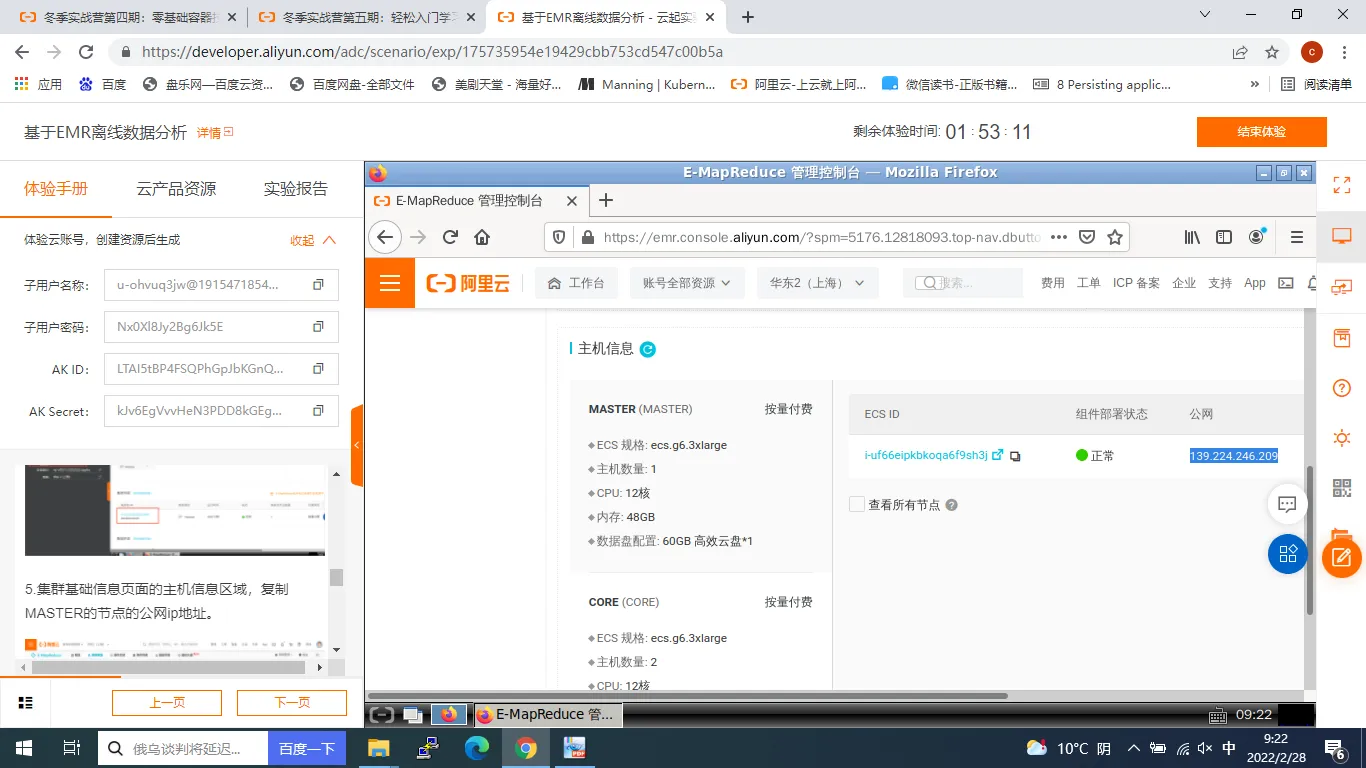Click ICP 备案 in top nav
Screen dimensions: 1366x768
tap(1136, 283)
